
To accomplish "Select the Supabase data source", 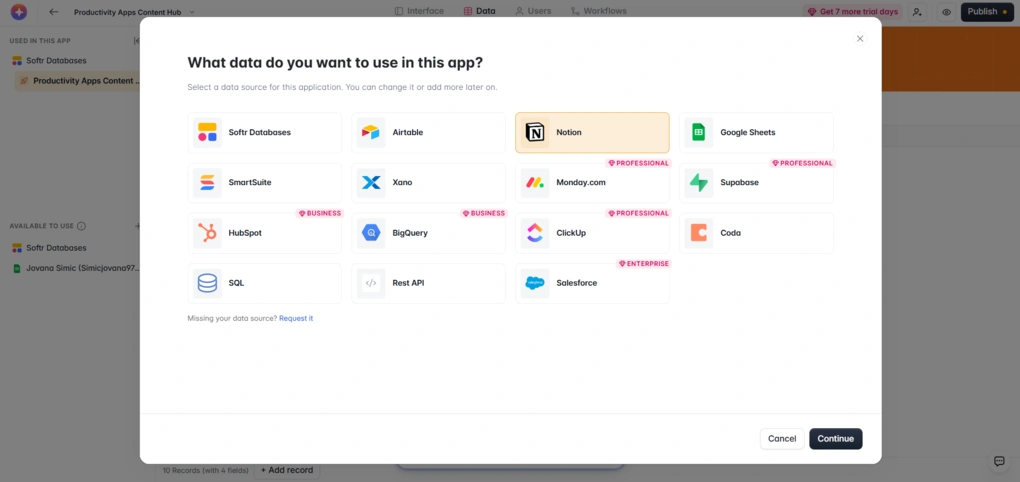I will [757, 183].
